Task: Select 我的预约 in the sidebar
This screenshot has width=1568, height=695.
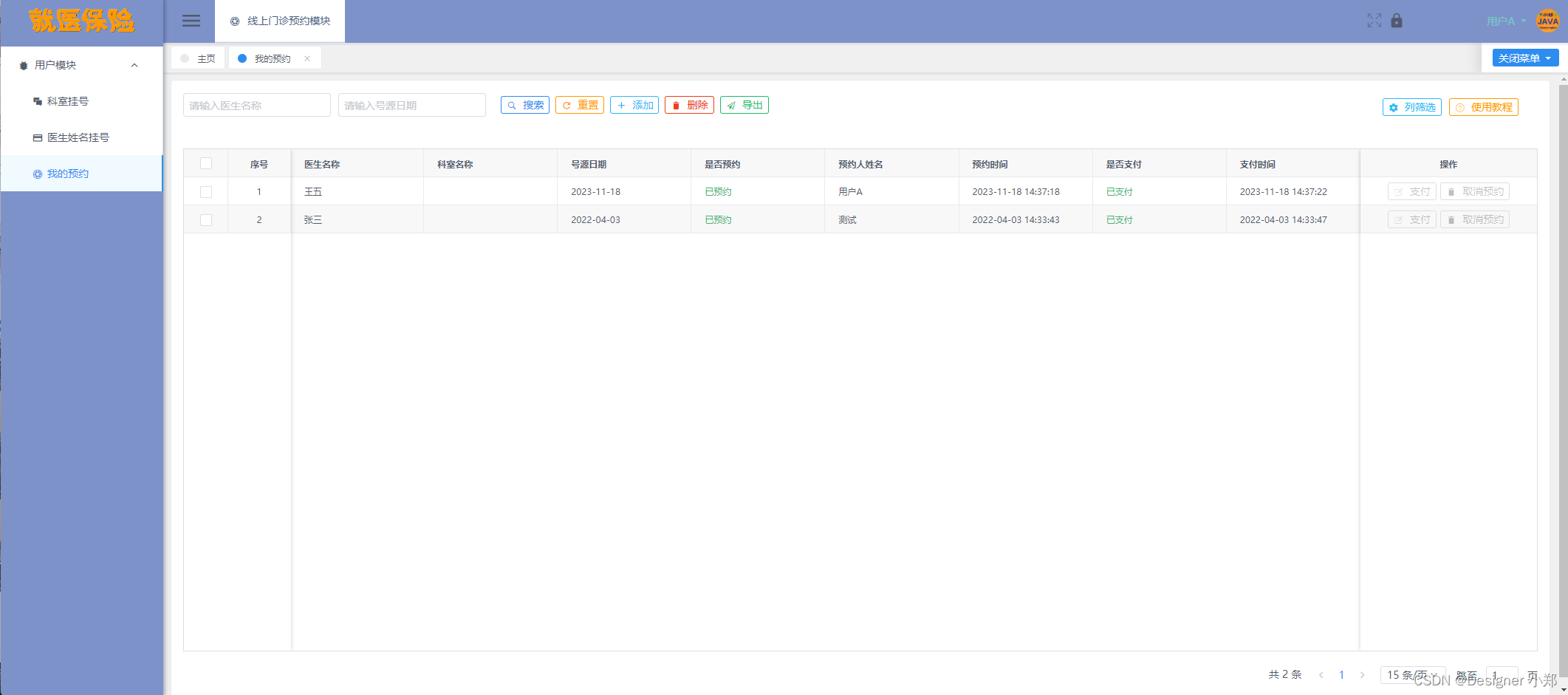Action: (x=81, y=174)
